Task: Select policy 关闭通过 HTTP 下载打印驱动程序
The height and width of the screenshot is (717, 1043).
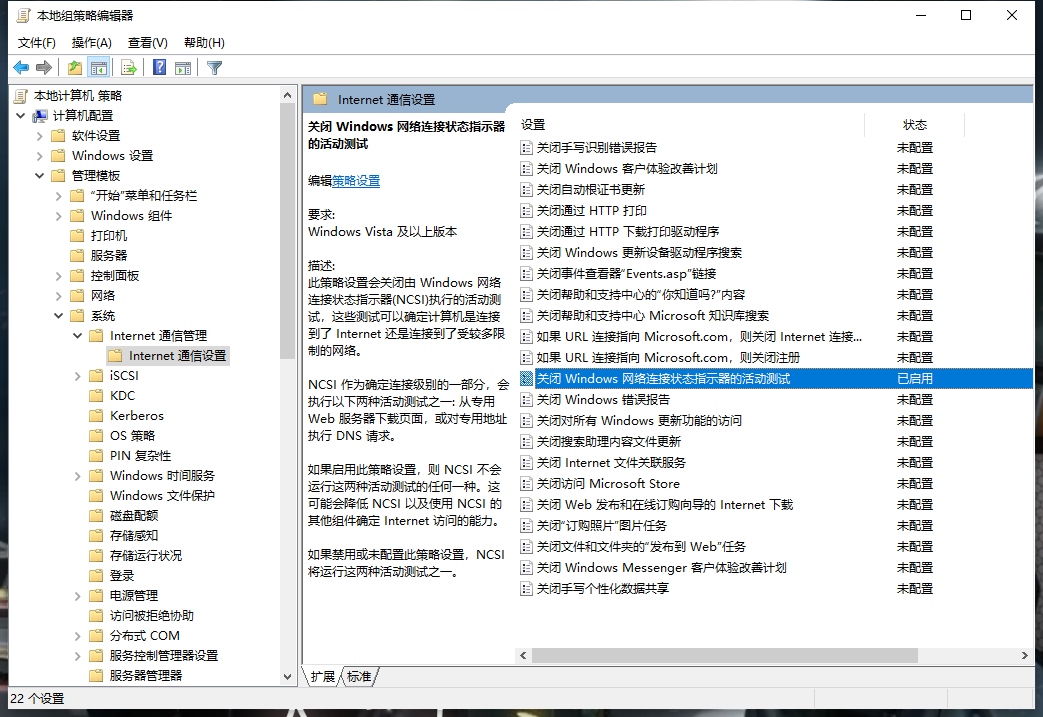Action: click(628, 231)
